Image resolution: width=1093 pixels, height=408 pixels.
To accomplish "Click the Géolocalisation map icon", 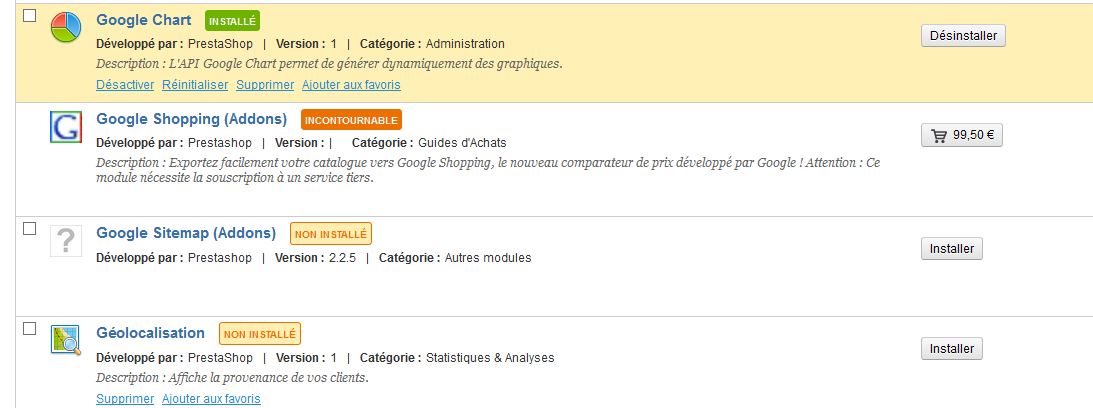I will (x=65, y=341).
